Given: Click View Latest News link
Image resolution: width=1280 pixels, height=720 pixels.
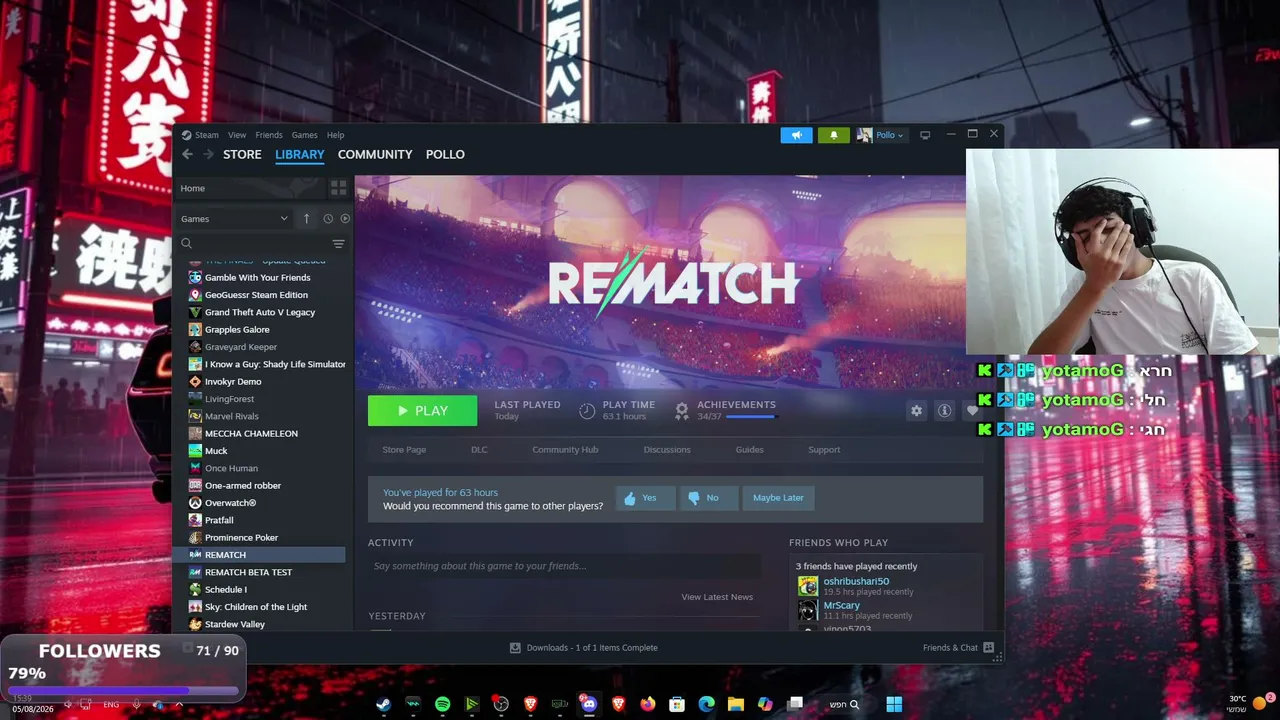Looking at the screenshot, I should click(x=717, y=597).
